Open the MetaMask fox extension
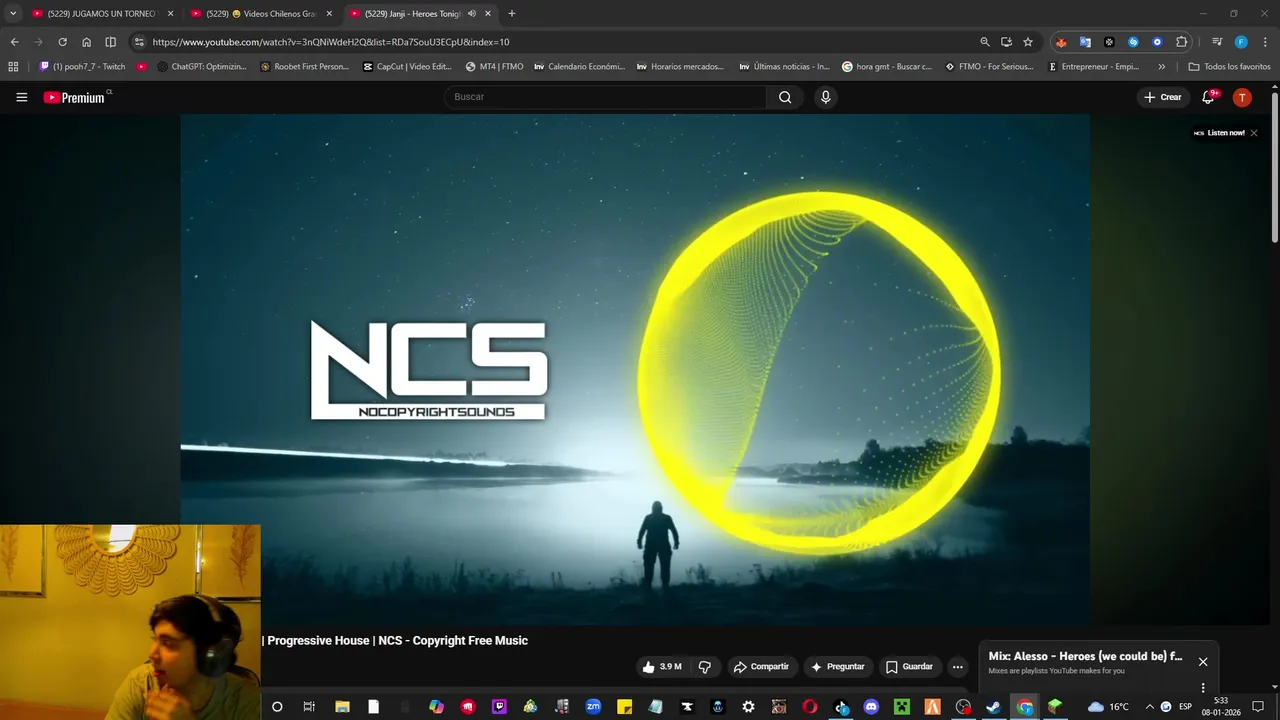 click(x=1061, y=42)
